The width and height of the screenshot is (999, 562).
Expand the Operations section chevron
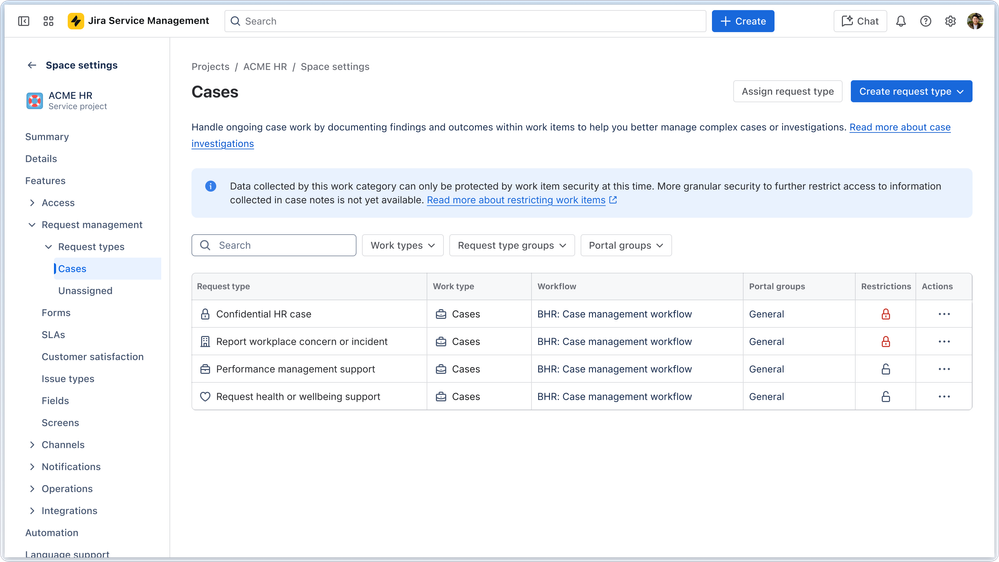click(32, 489)
